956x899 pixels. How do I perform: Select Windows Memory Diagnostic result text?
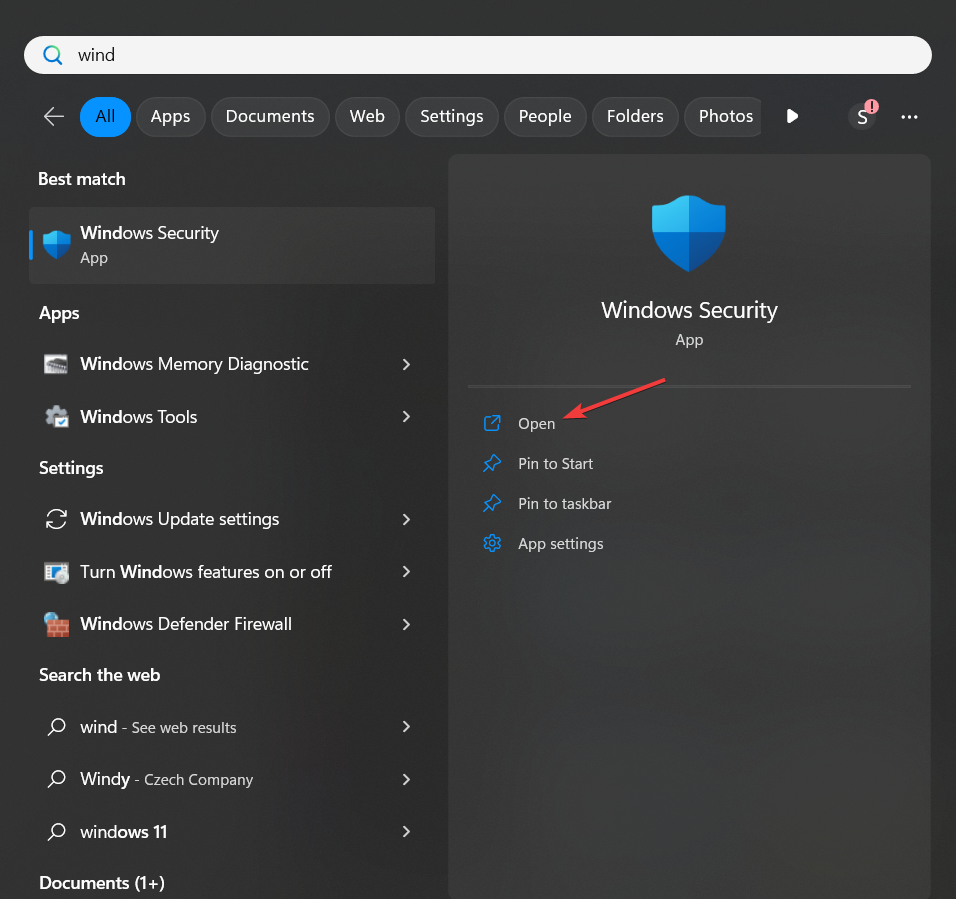194,364
